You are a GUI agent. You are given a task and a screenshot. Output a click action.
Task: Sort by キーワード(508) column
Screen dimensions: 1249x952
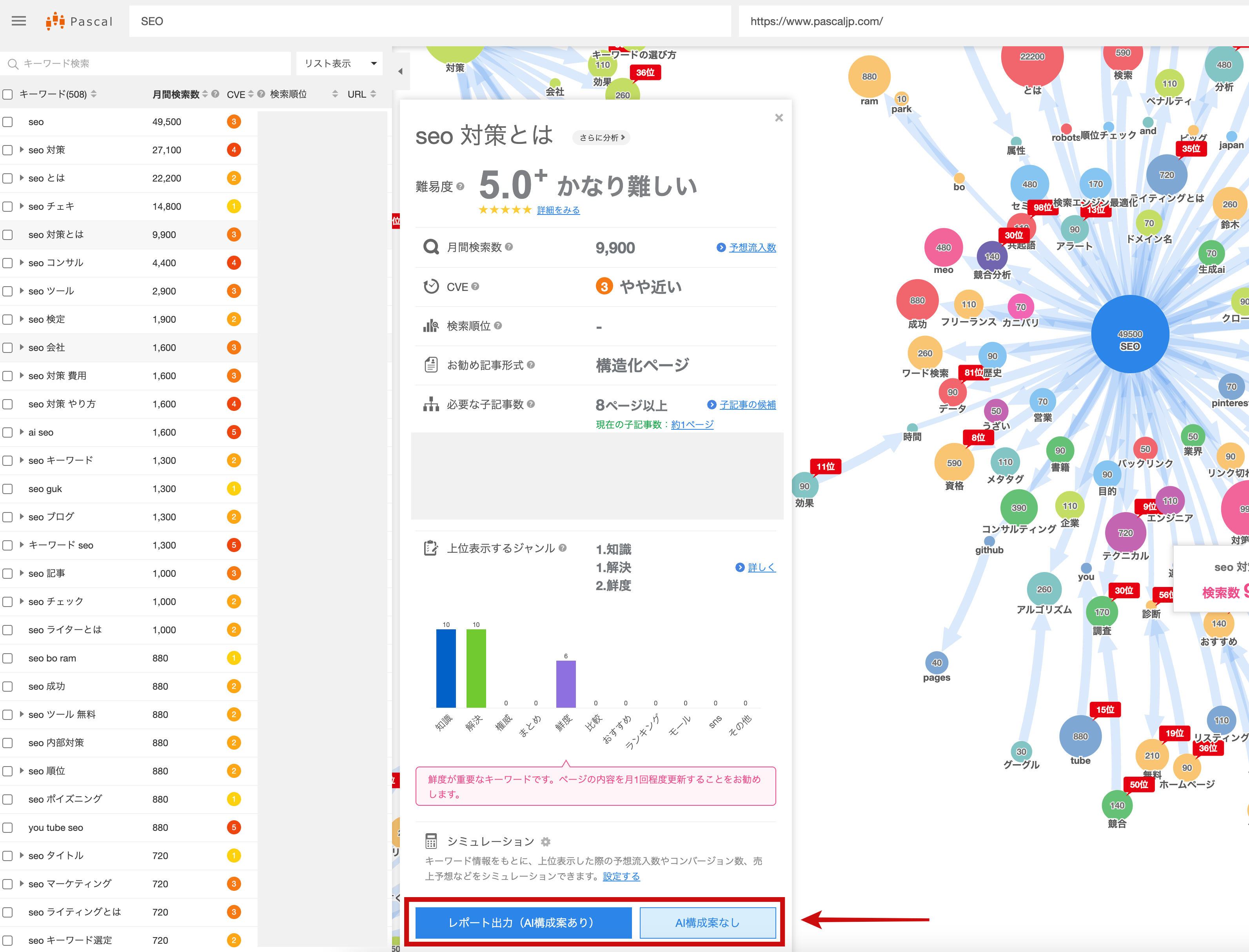(x=93, y=94)
